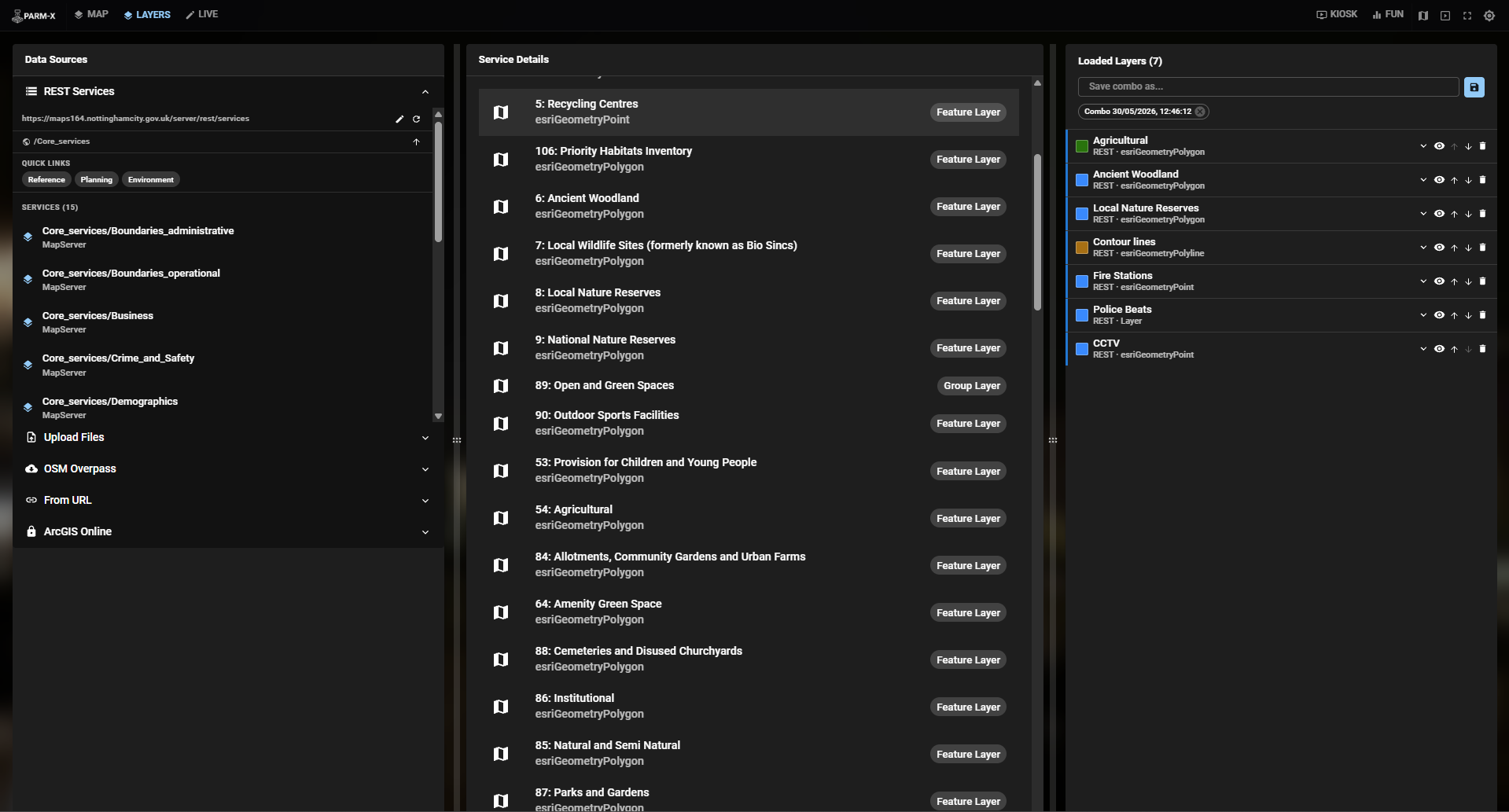Open the FUN menu
Screen dimensions: 1509x812
(x=1388, y=15)
